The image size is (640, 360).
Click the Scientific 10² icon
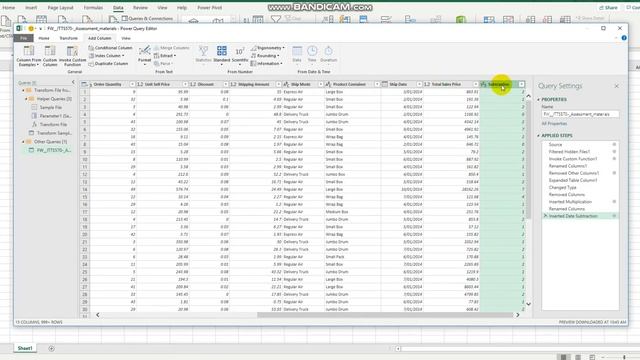pos(240,51)
